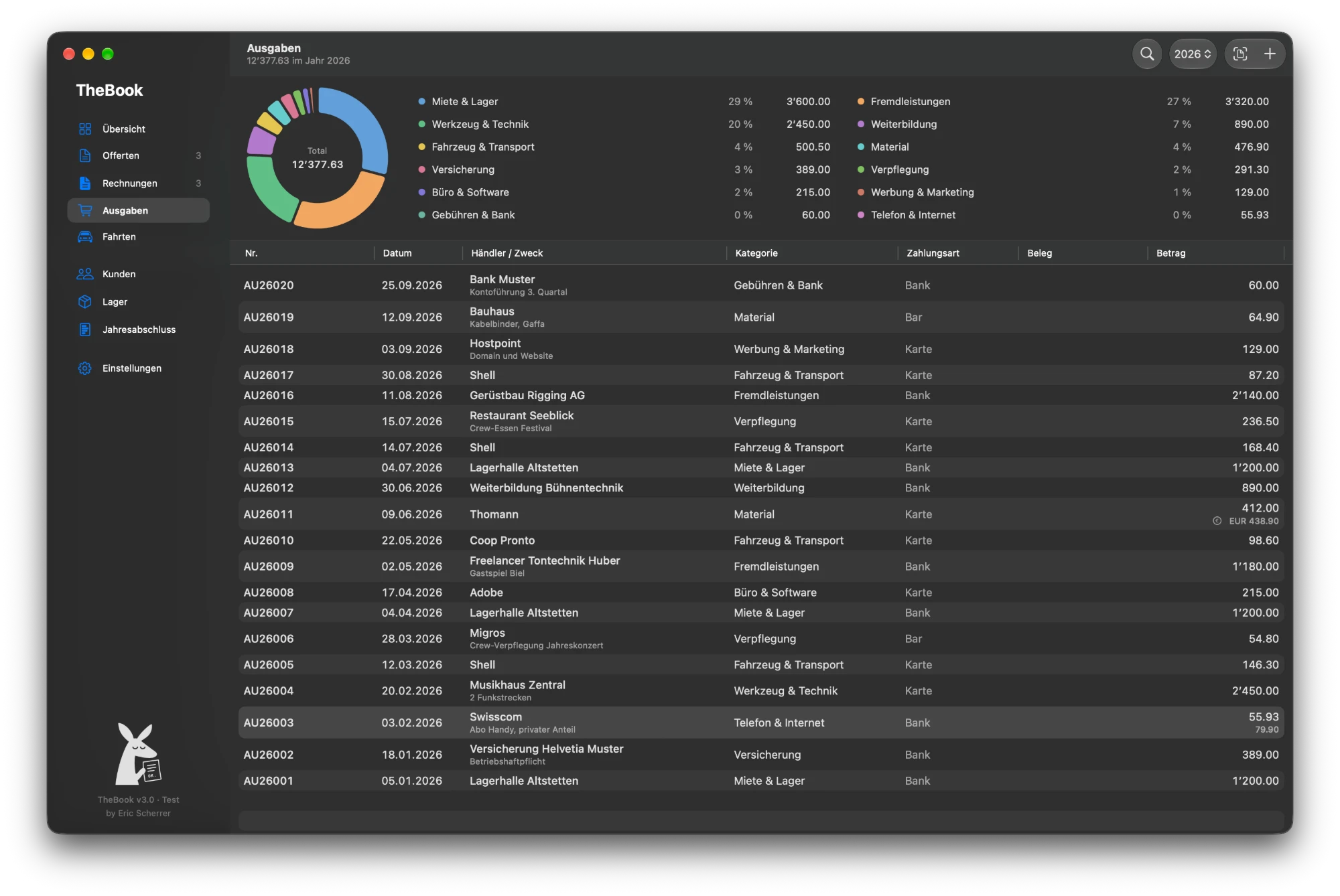Click the Jahresabschluss report icon

pos(85,329)
